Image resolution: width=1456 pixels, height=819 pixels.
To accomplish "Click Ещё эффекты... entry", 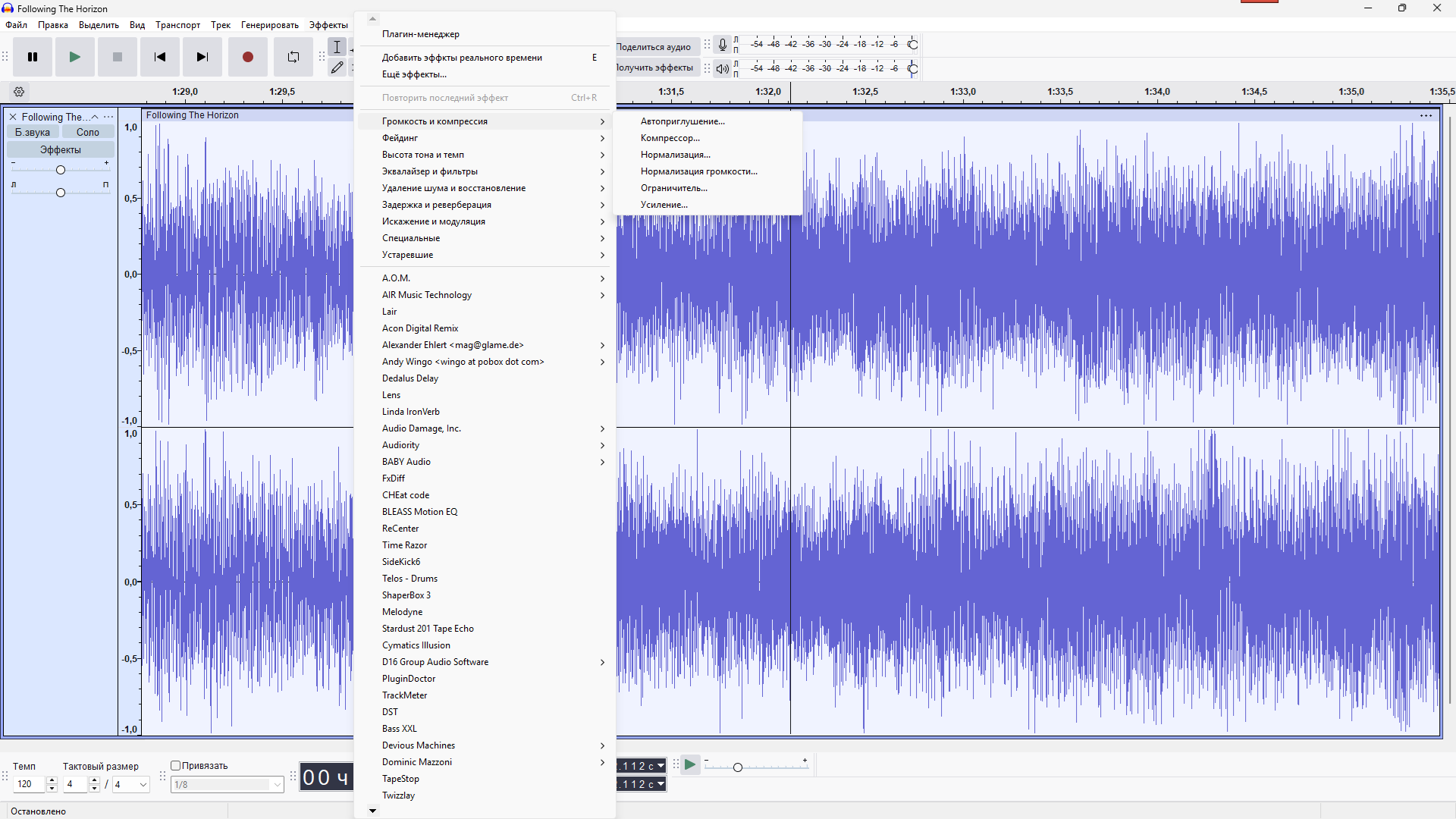I will (484, 74).
